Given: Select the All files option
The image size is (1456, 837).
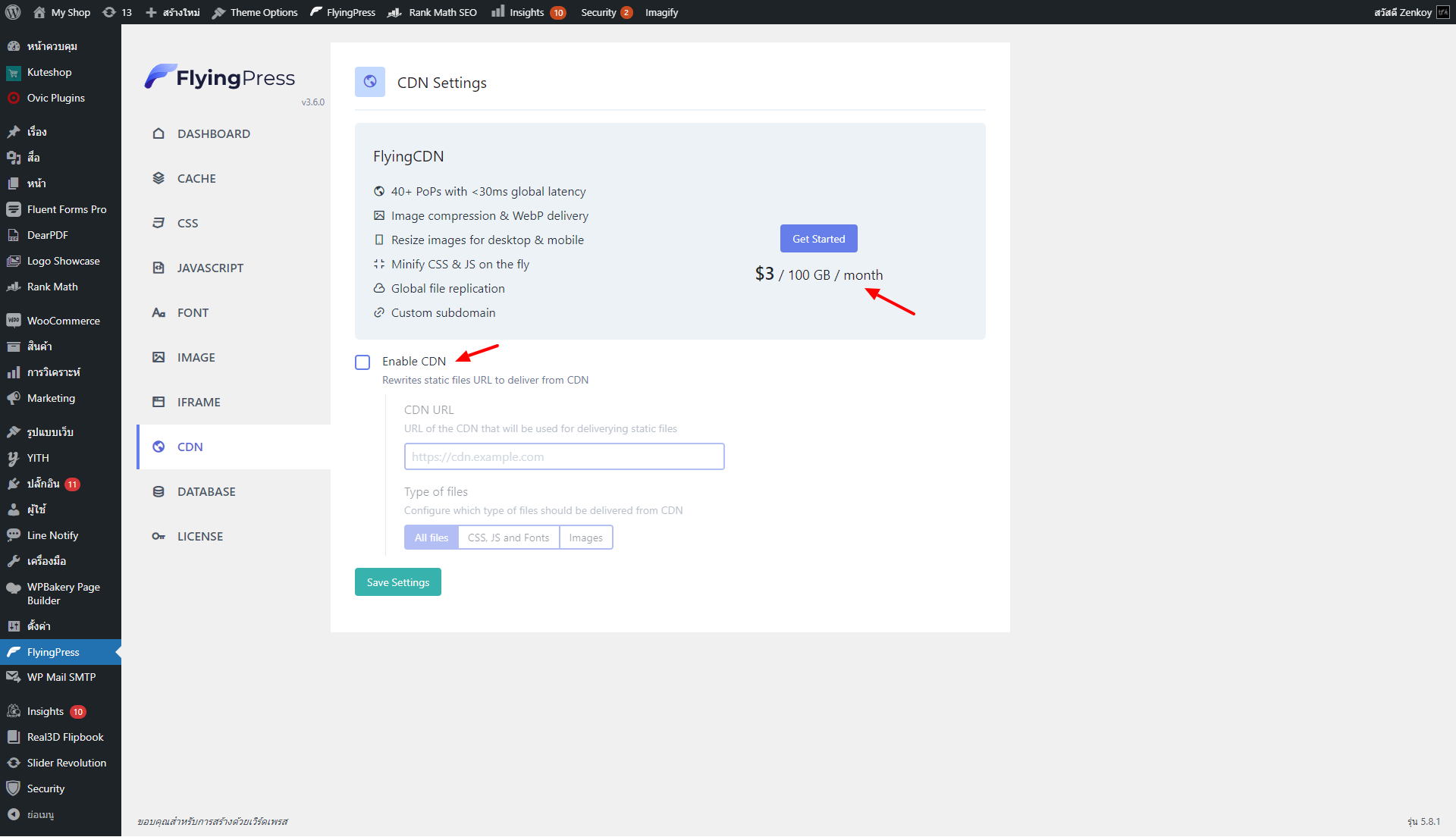Looking at the screenshot, I should click(431, 538).
